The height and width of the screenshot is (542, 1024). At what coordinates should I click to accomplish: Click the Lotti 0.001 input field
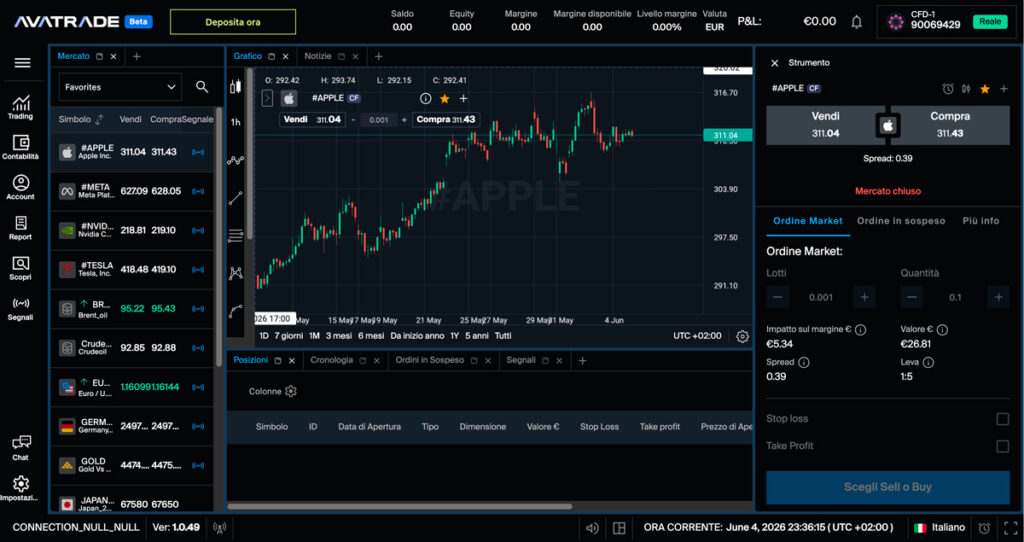click(821, 298)
